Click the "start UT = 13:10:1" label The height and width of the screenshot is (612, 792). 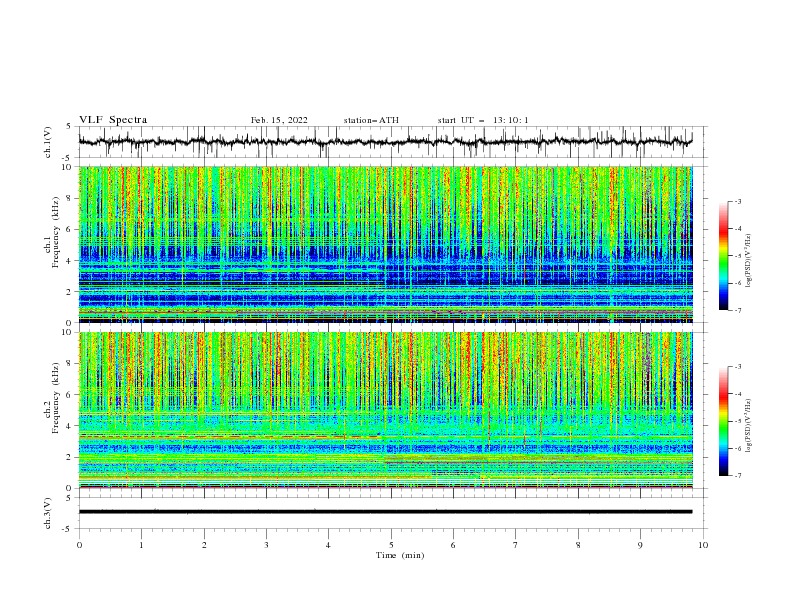tap(483, 120)
